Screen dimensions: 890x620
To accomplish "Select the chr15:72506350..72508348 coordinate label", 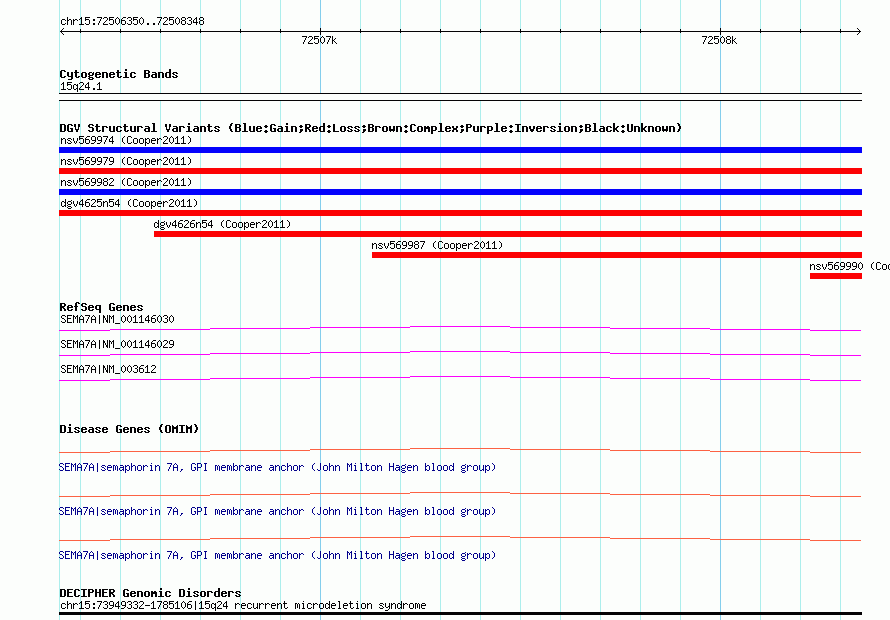I will (133, 21).
